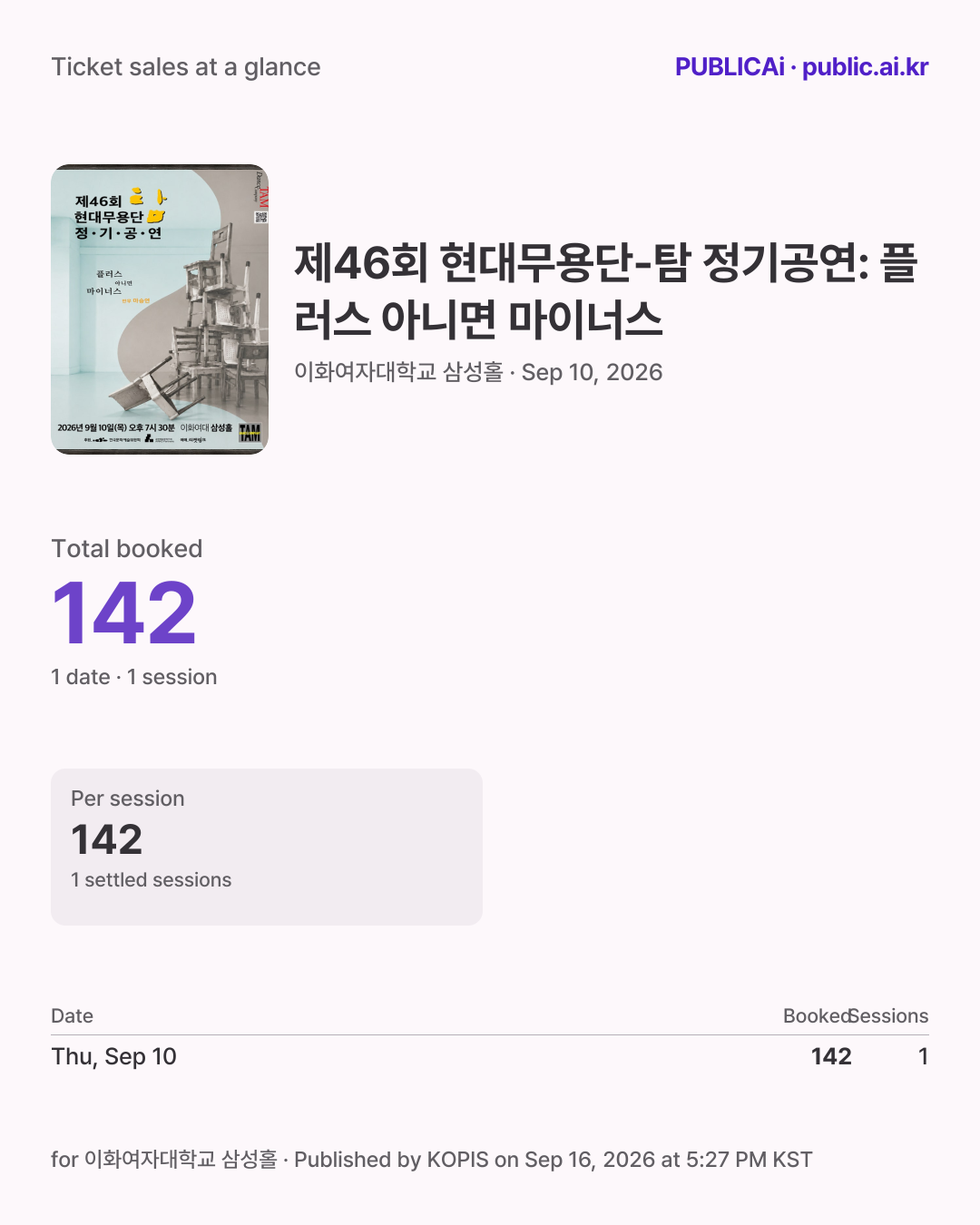Click the performance poster thumbnail
980x1225 pixels.
[x=160, y=309]
